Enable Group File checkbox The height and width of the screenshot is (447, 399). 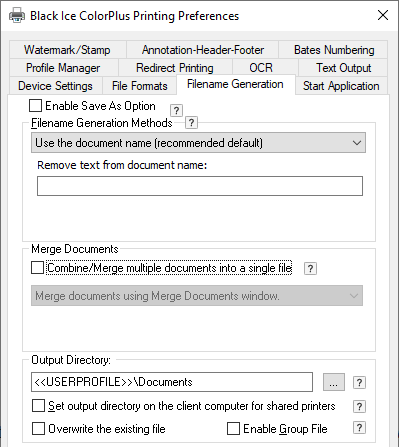tap(233, 429)
